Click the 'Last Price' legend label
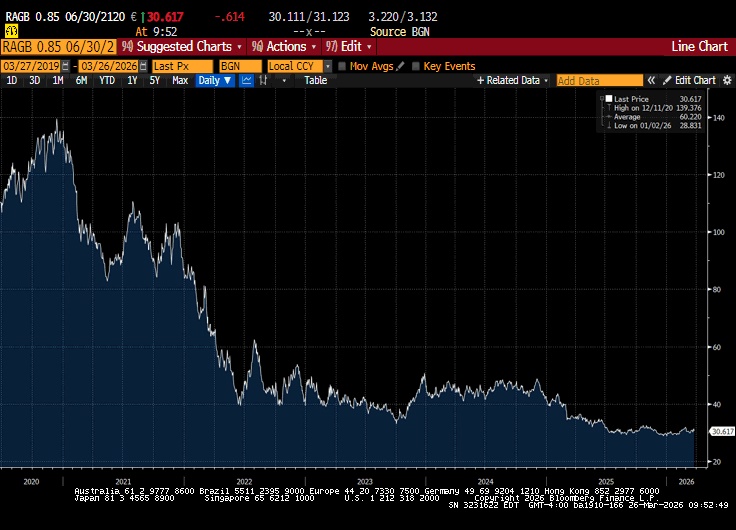 (x=631, y=99)
